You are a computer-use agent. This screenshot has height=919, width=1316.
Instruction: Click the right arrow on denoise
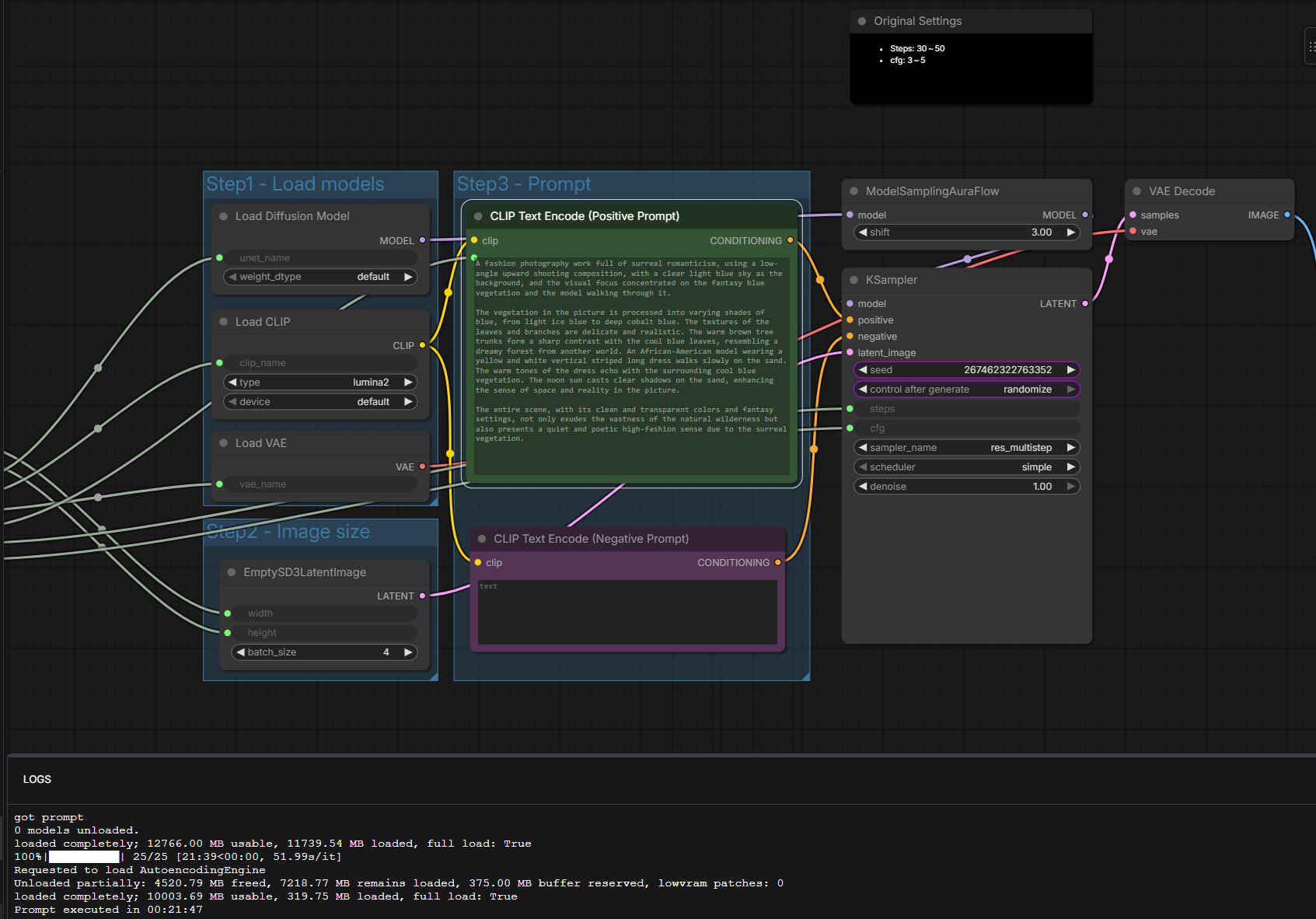point(1070,487)
